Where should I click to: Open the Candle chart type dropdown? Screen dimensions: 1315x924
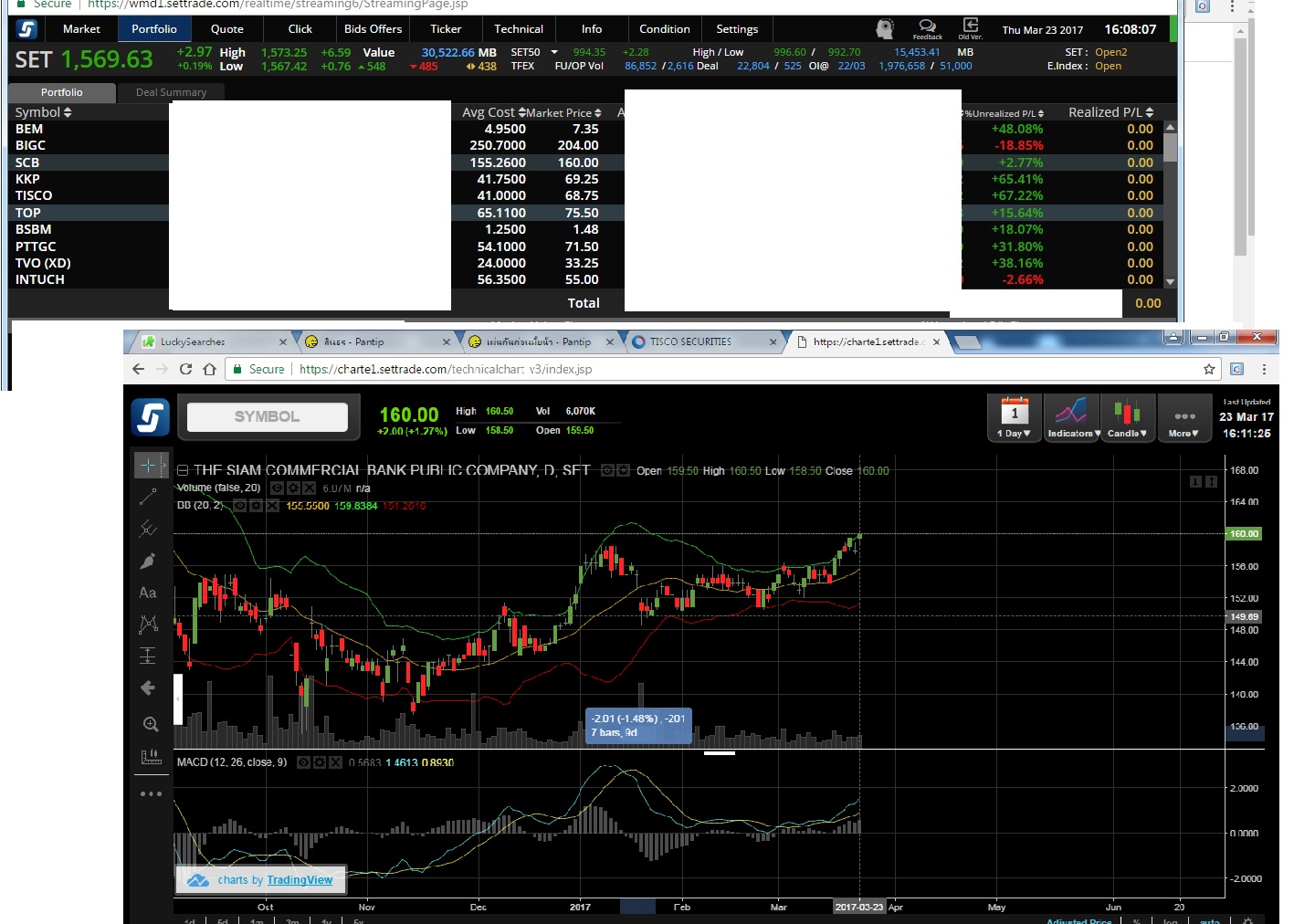point(1128,418)
